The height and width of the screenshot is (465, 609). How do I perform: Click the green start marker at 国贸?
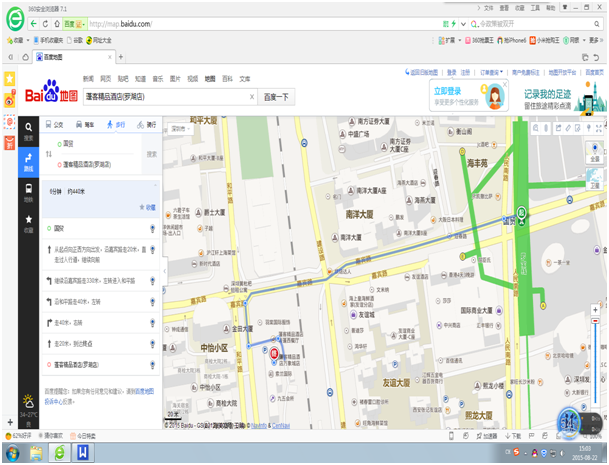522,213
